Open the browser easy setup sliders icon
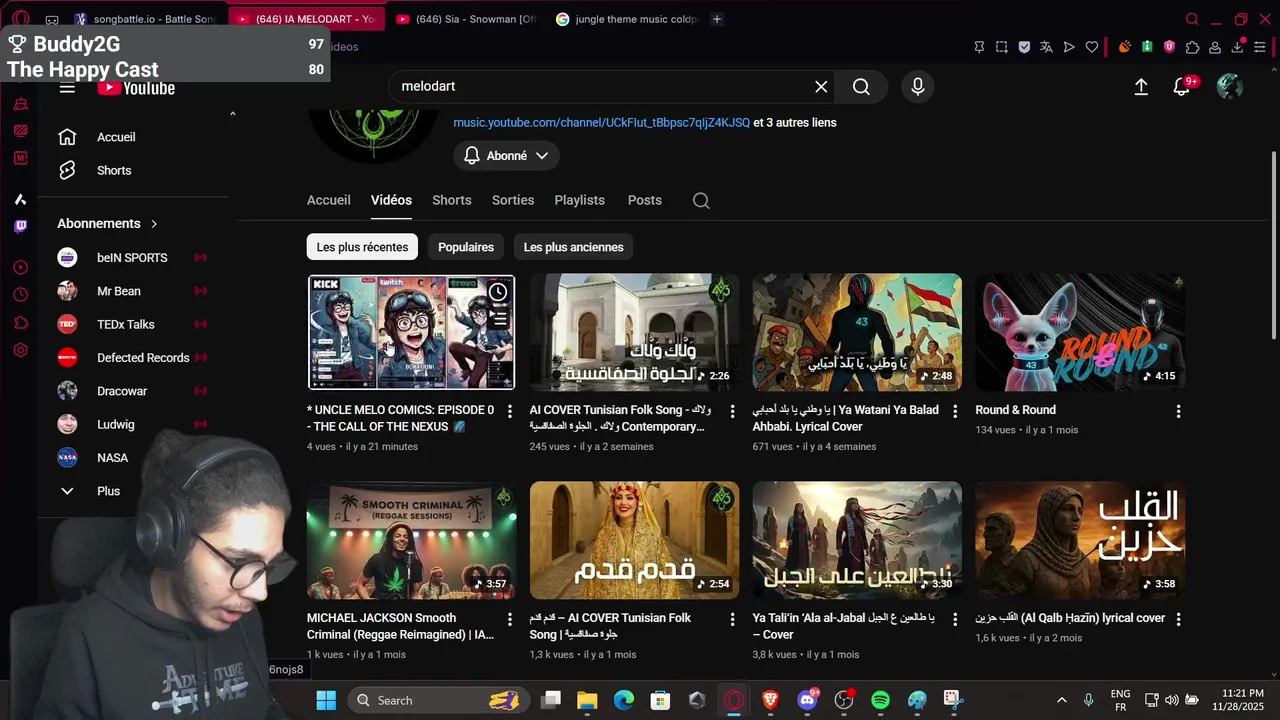This screenshot has width=1280, height=720. [1261, 47]
